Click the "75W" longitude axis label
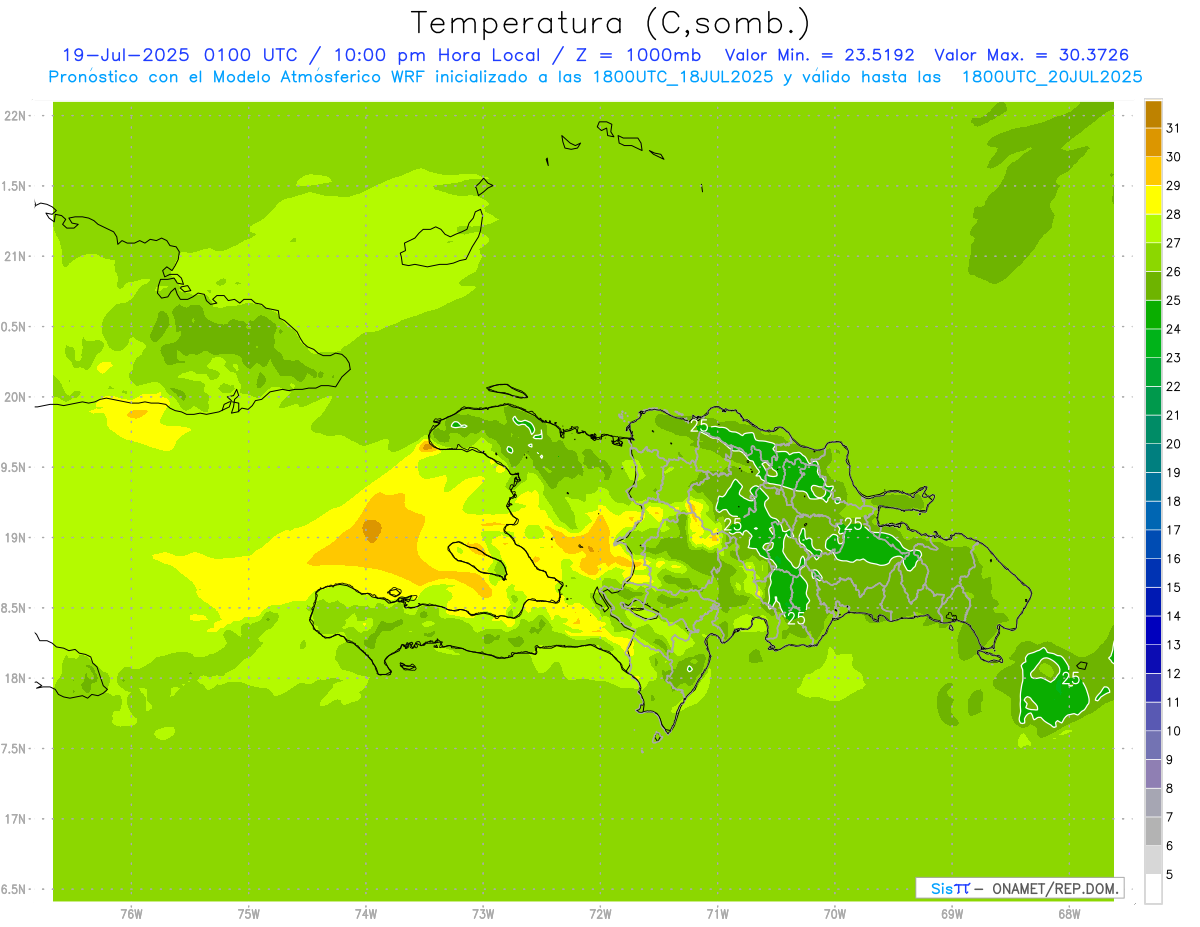This screenshot has width=1200, height=927. (x=248, y=913)
